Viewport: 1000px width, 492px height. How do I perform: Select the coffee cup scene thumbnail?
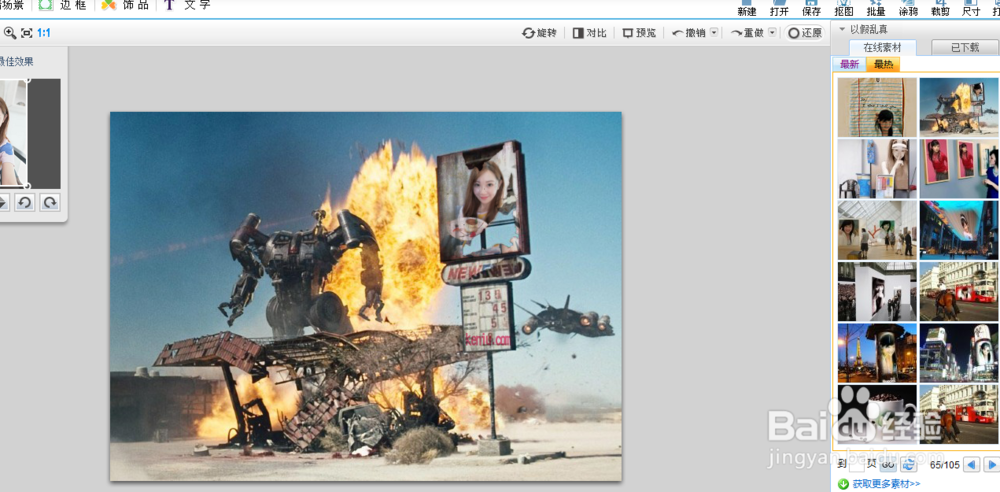tap(877, 414)
